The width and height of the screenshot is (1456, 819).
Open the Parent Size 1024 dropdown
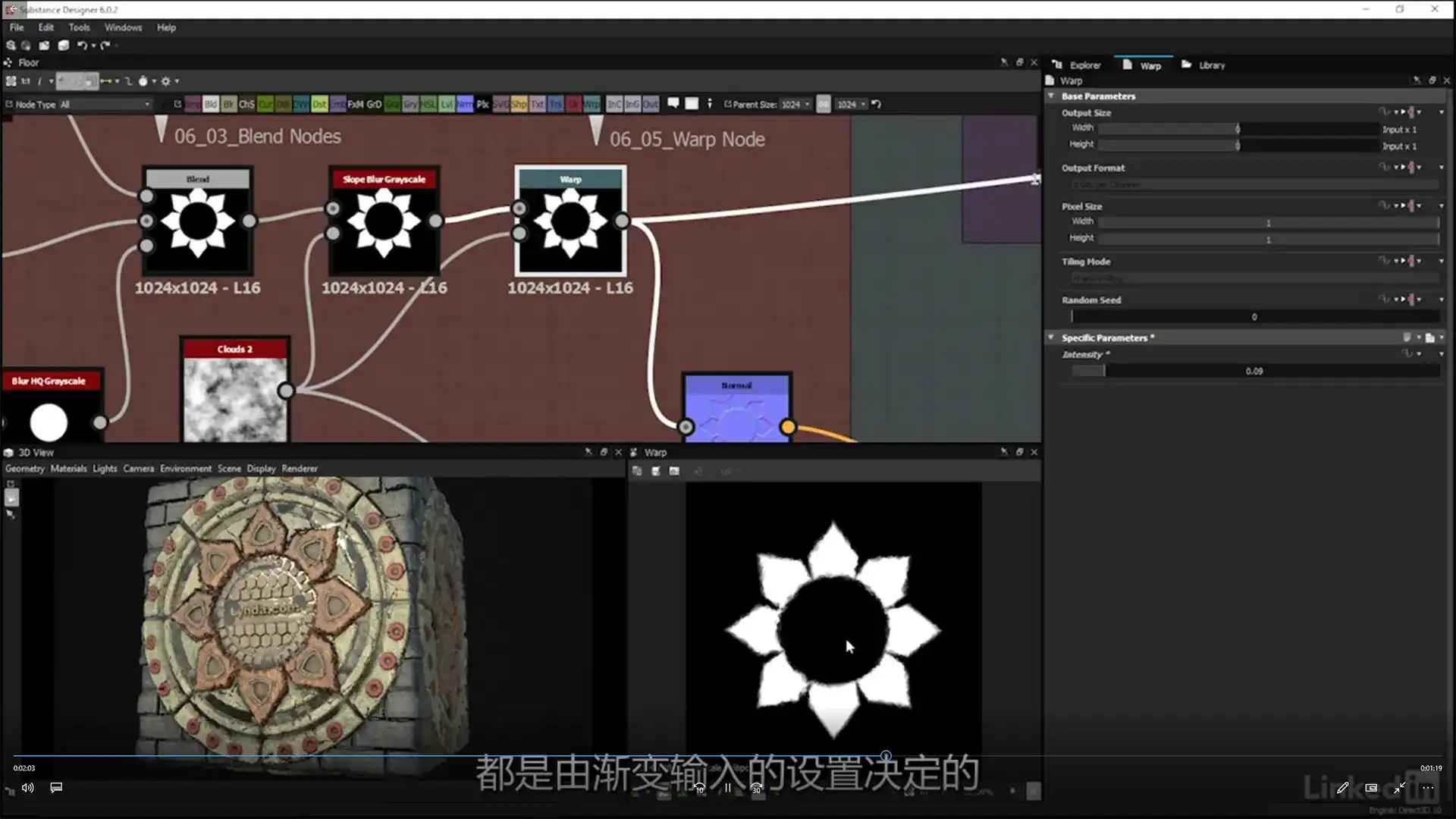[x=793, y=104]
